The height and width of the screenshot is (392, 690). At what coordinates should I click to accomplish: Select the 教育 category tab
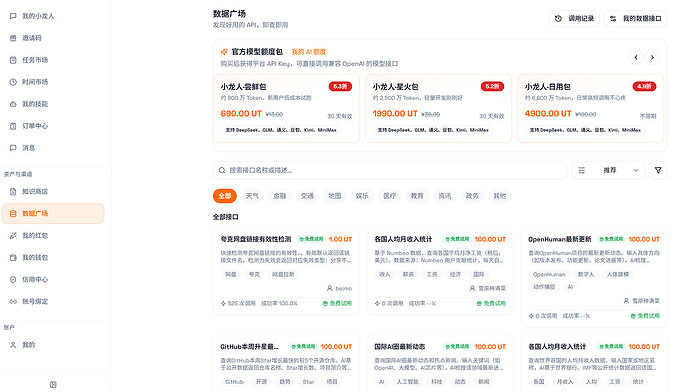click(417, 196)
